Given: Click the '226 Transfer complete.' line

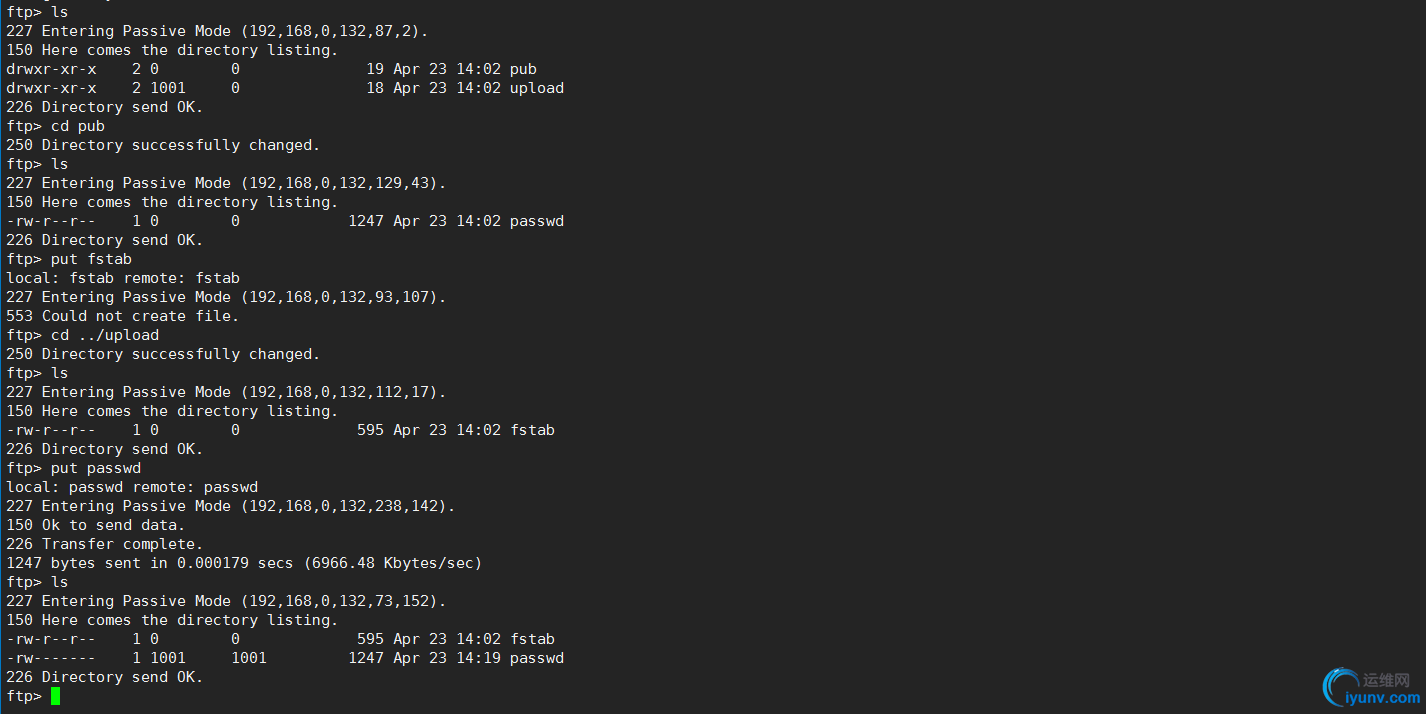Looking at the screenshot, I should (105, 544).
